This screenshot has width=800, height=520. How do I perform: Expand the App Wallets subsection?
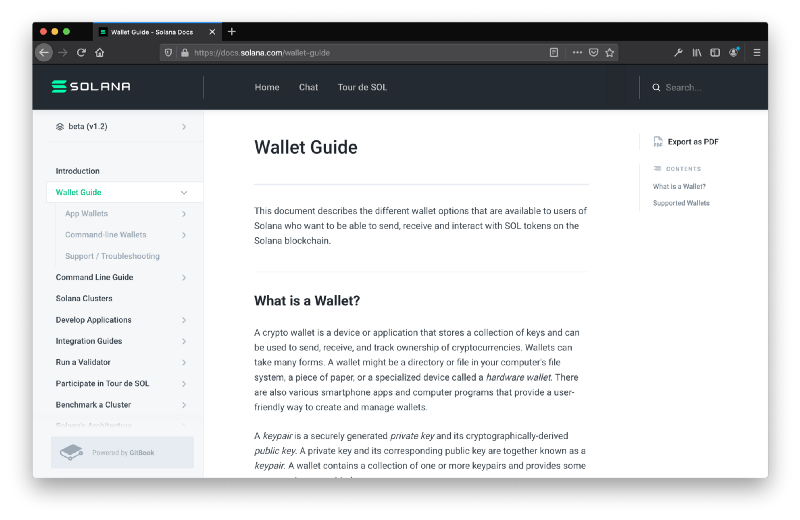[184, 214]
